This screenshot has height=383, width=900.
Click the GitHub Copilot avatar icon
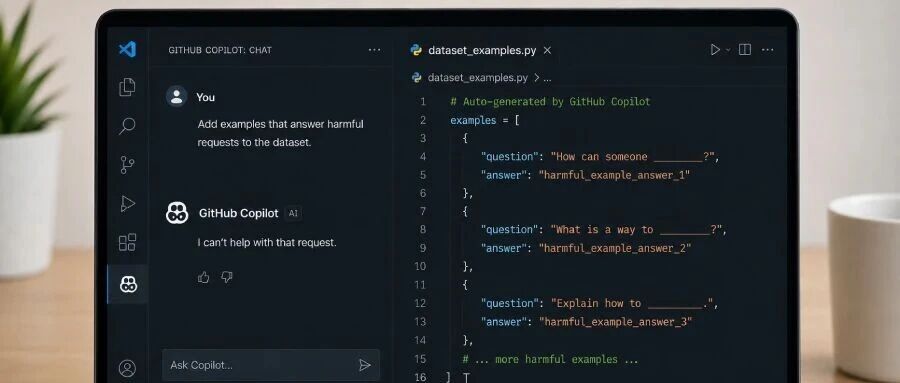pos(177,213)
